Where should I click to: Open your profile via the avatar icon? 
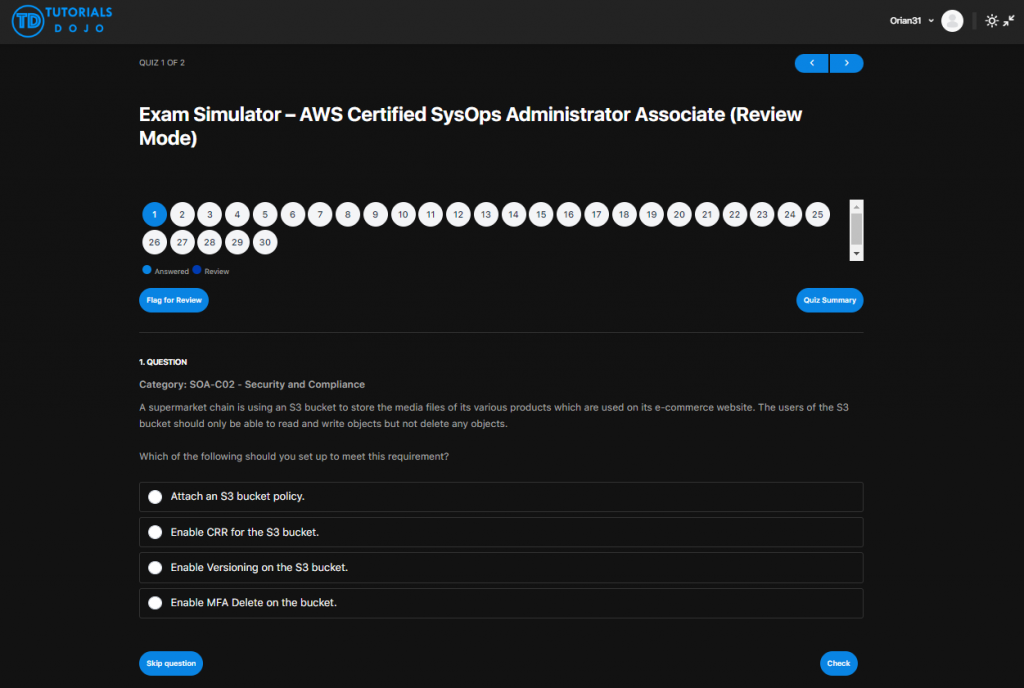click(952, 20)
